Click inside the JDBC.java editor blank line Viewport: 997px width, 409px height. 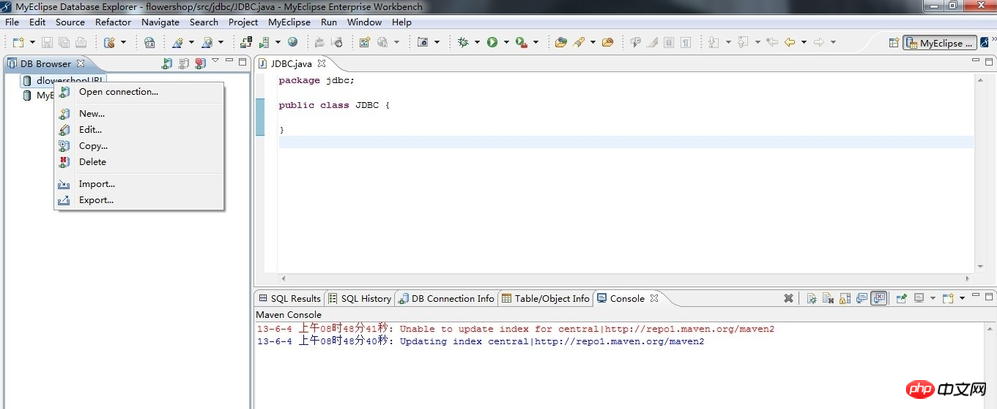tap(600, 142)
